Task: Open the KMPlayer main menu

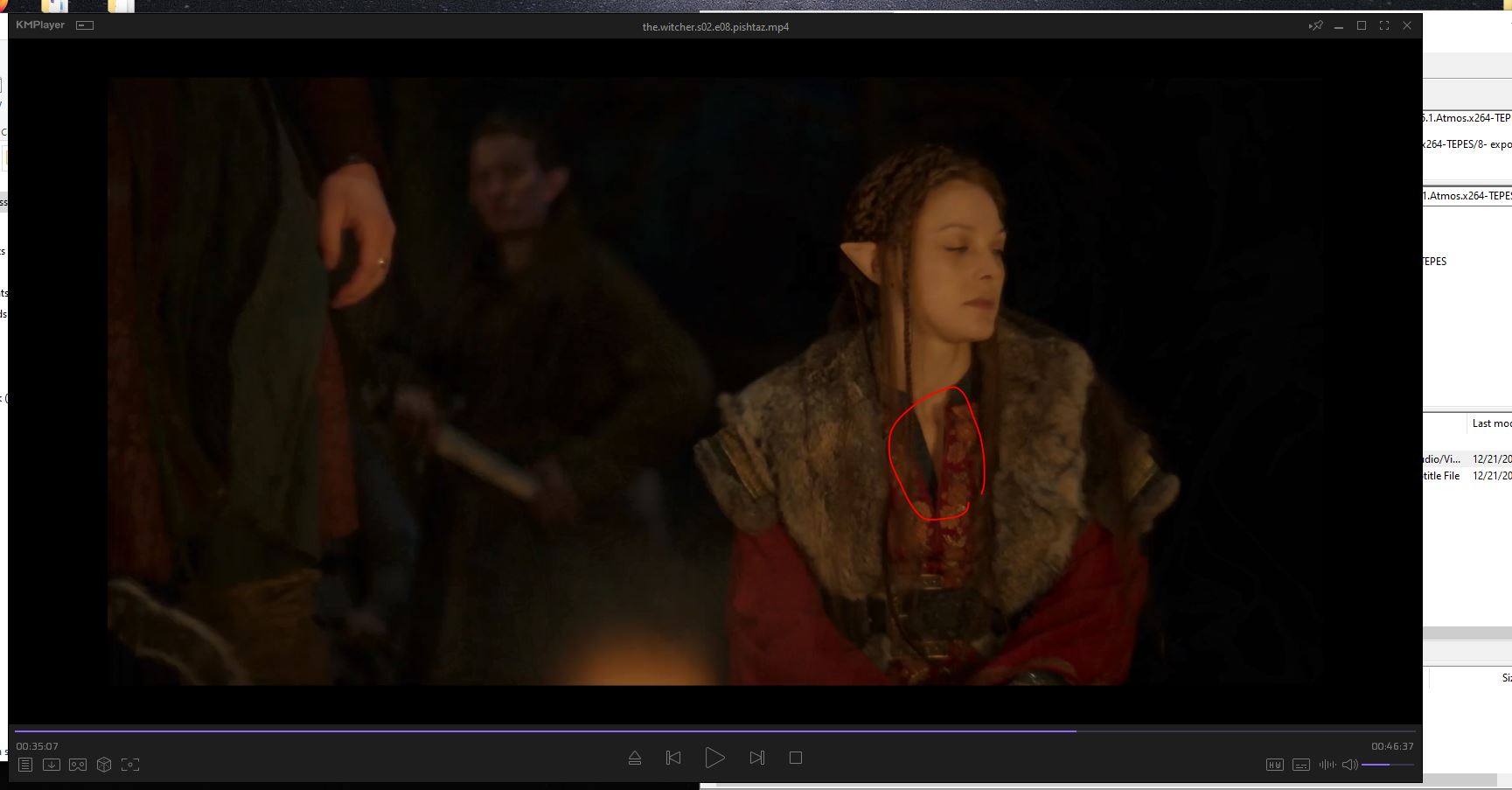Action: pyautogui.click(x=40, y=25)
